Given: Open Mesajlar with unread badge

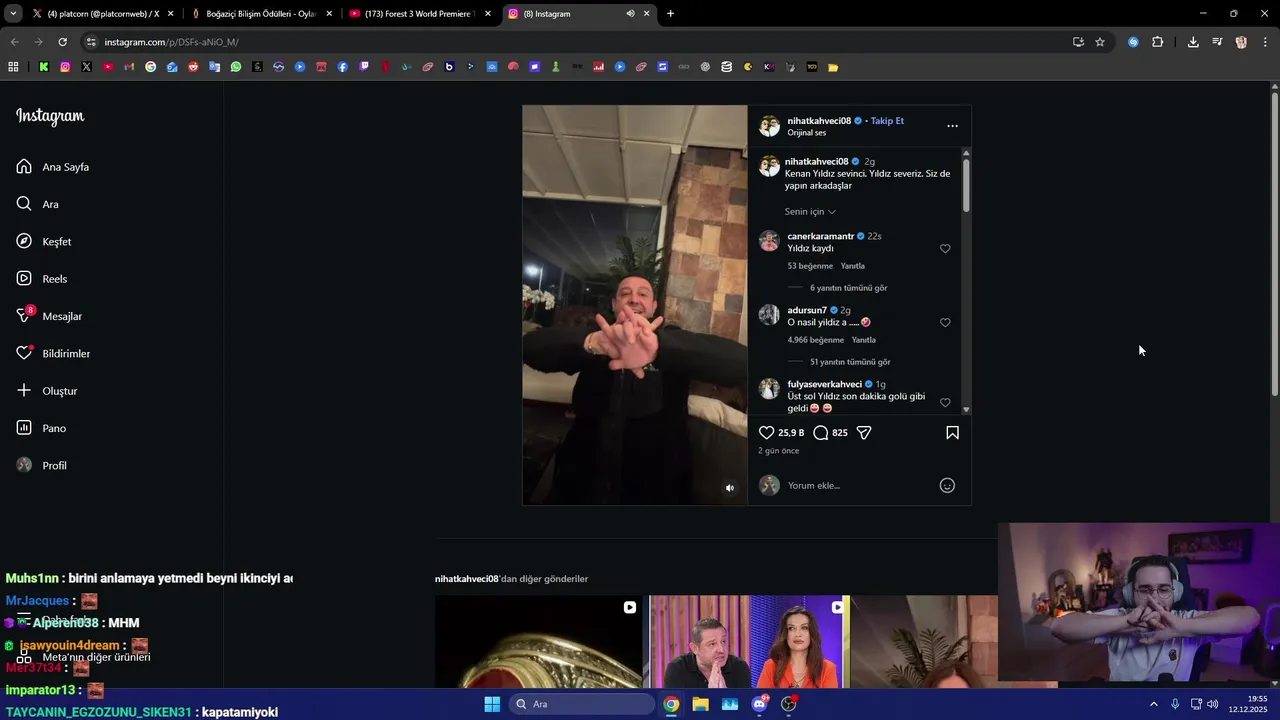Looking at the screenshot, I should pyautogui.click(x=49, y=316).
